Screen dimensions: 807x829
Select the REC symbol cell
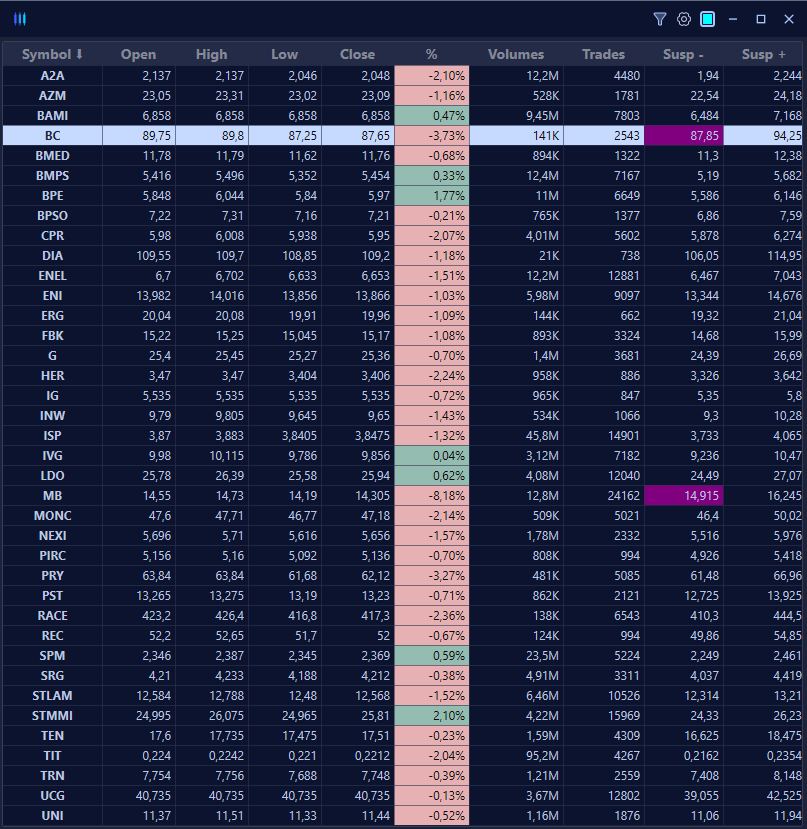[52, 636]
